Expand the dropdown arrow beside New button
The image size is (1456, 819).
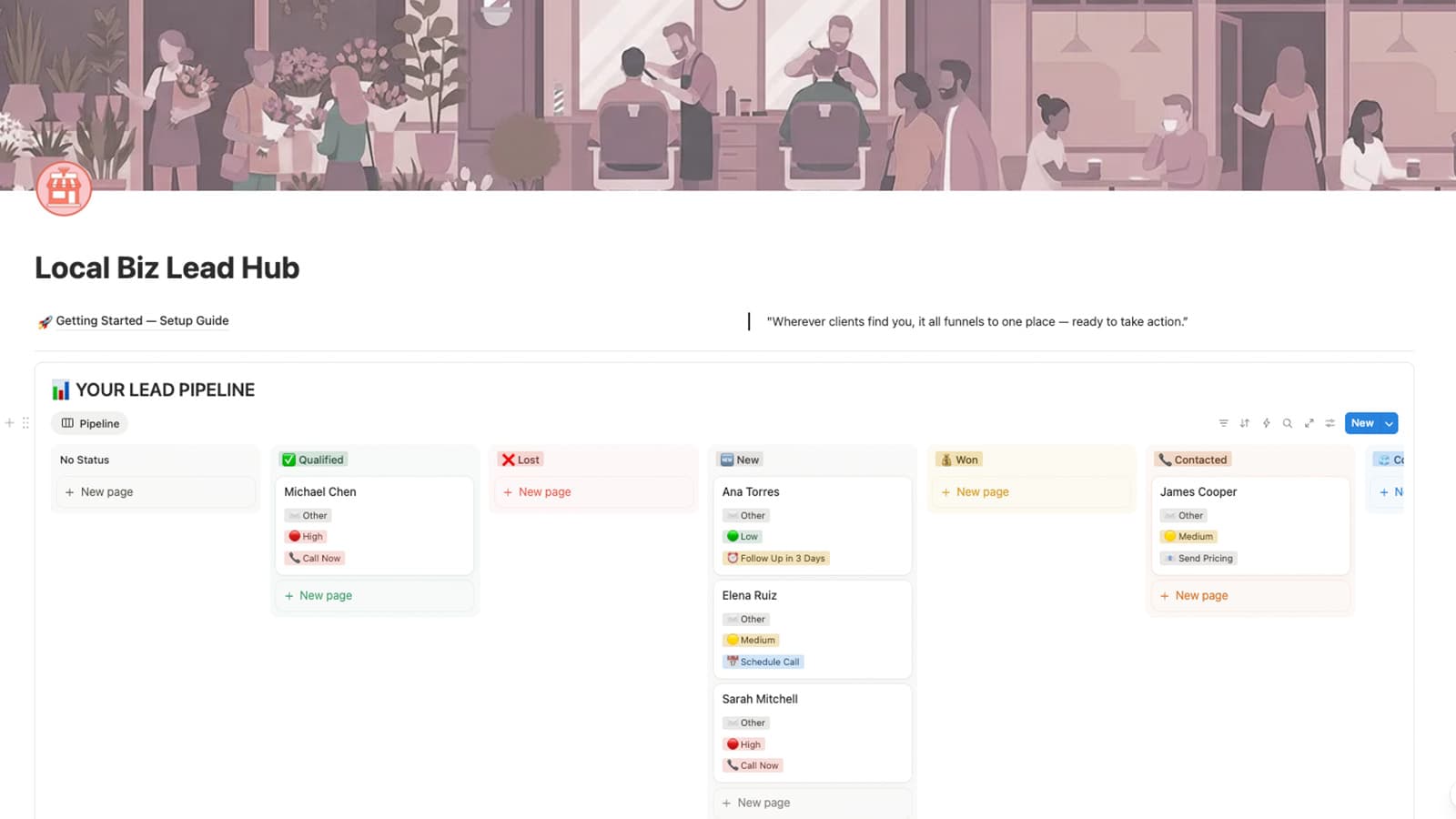coord(1389,423)
